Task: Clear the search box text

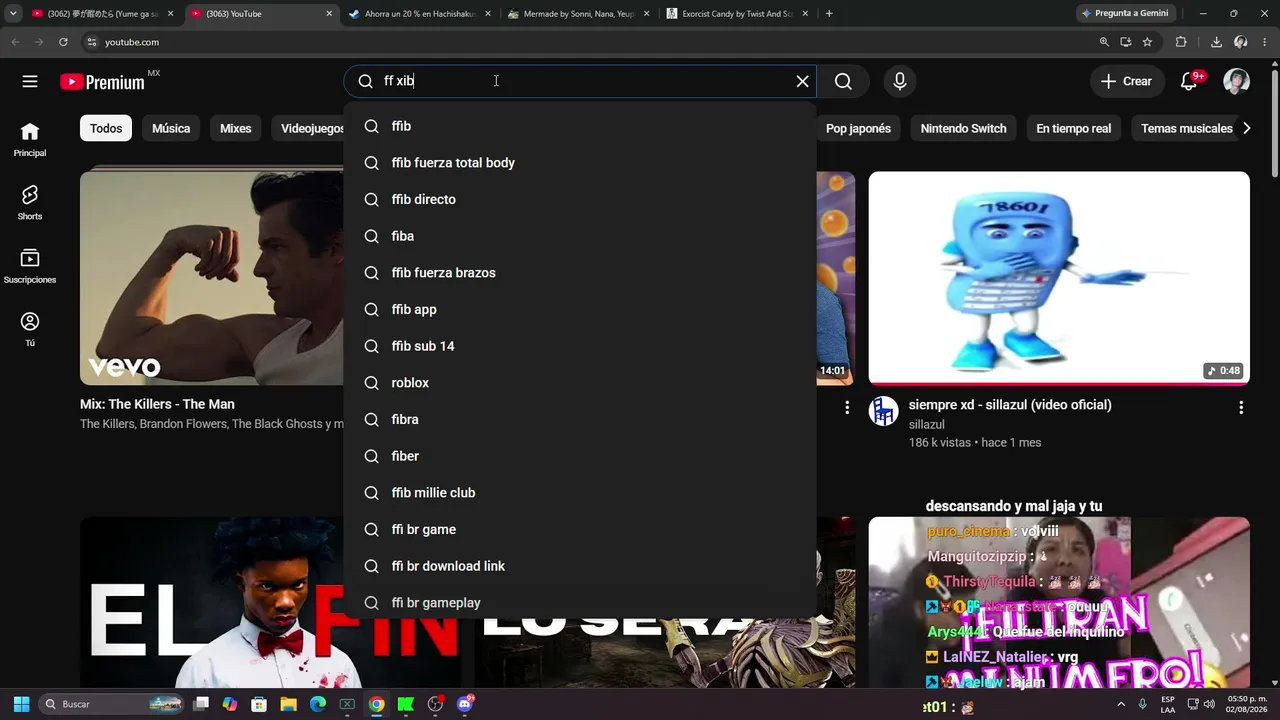Action: point(802,81)
